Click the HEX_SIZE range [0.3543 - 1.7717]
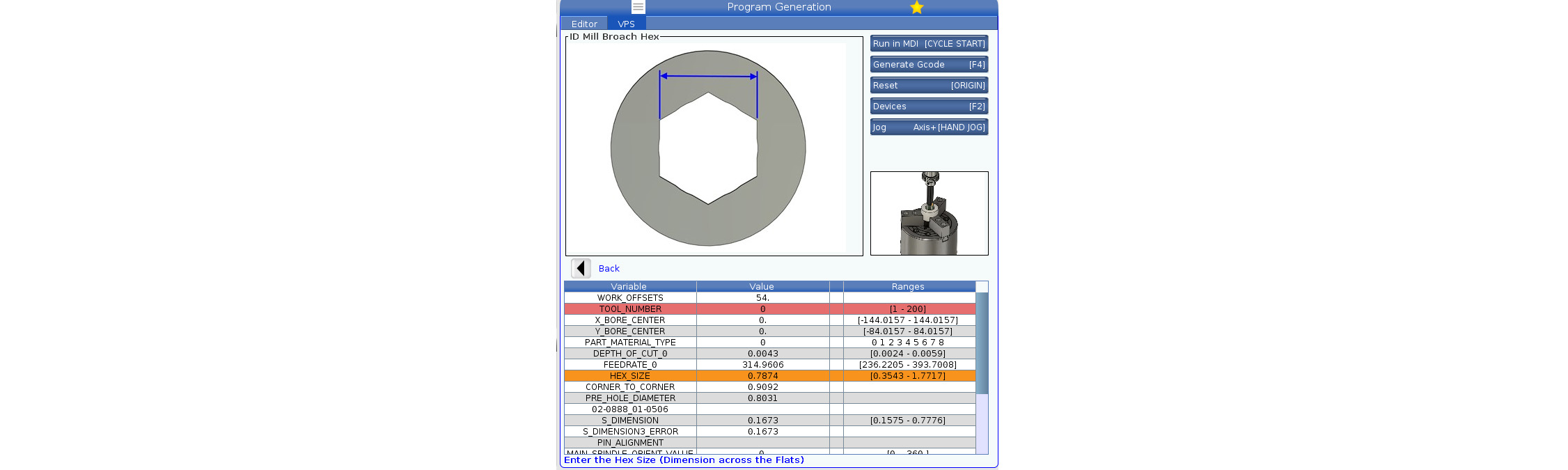 908,376
